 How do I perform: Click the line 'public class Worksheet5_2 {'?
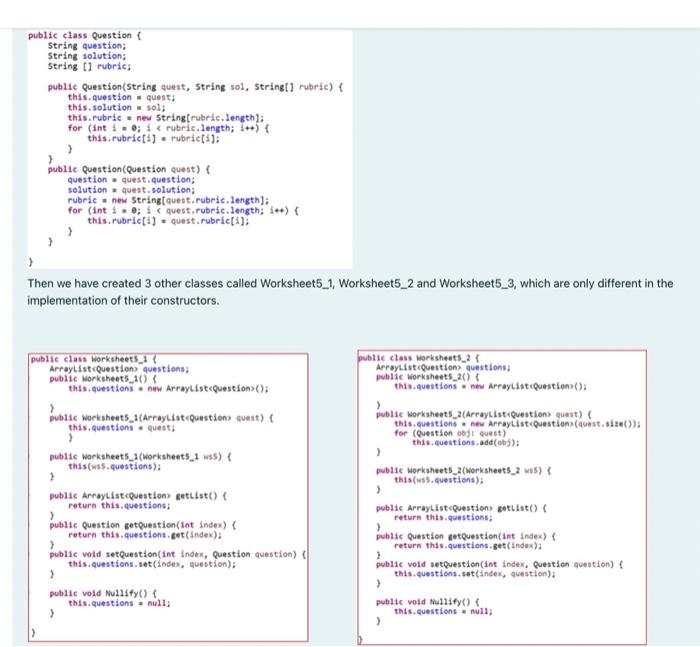(419, 358)
